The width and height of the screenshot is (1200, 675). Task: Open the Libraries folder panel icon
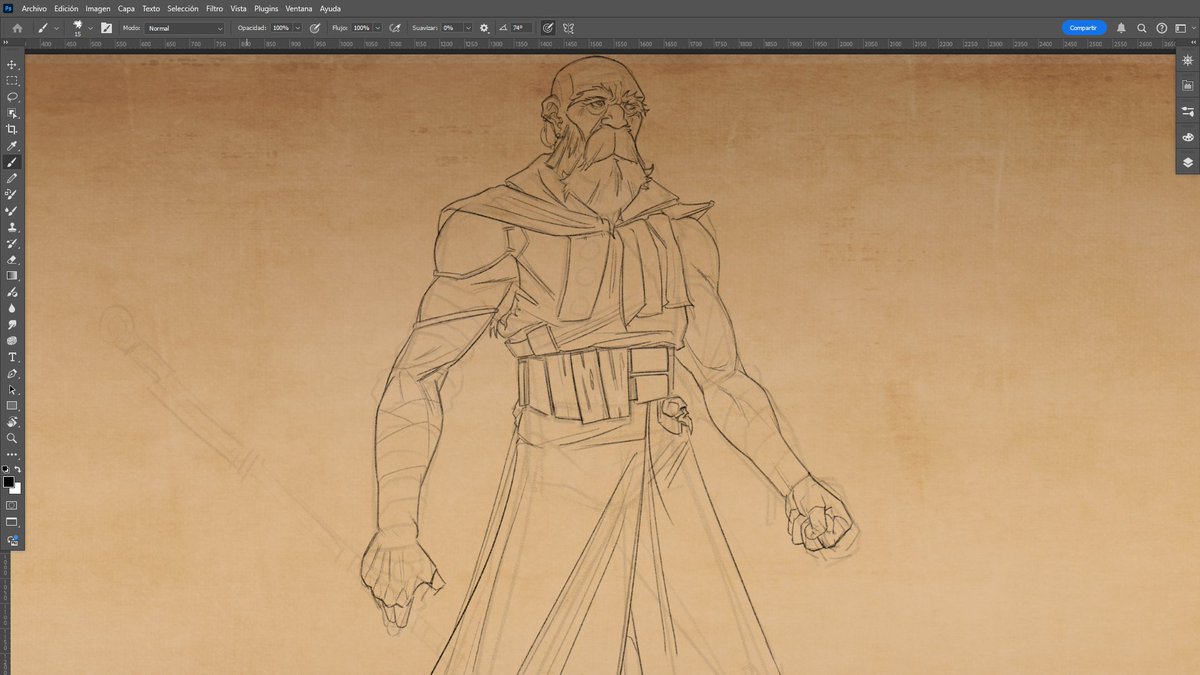1187,86
